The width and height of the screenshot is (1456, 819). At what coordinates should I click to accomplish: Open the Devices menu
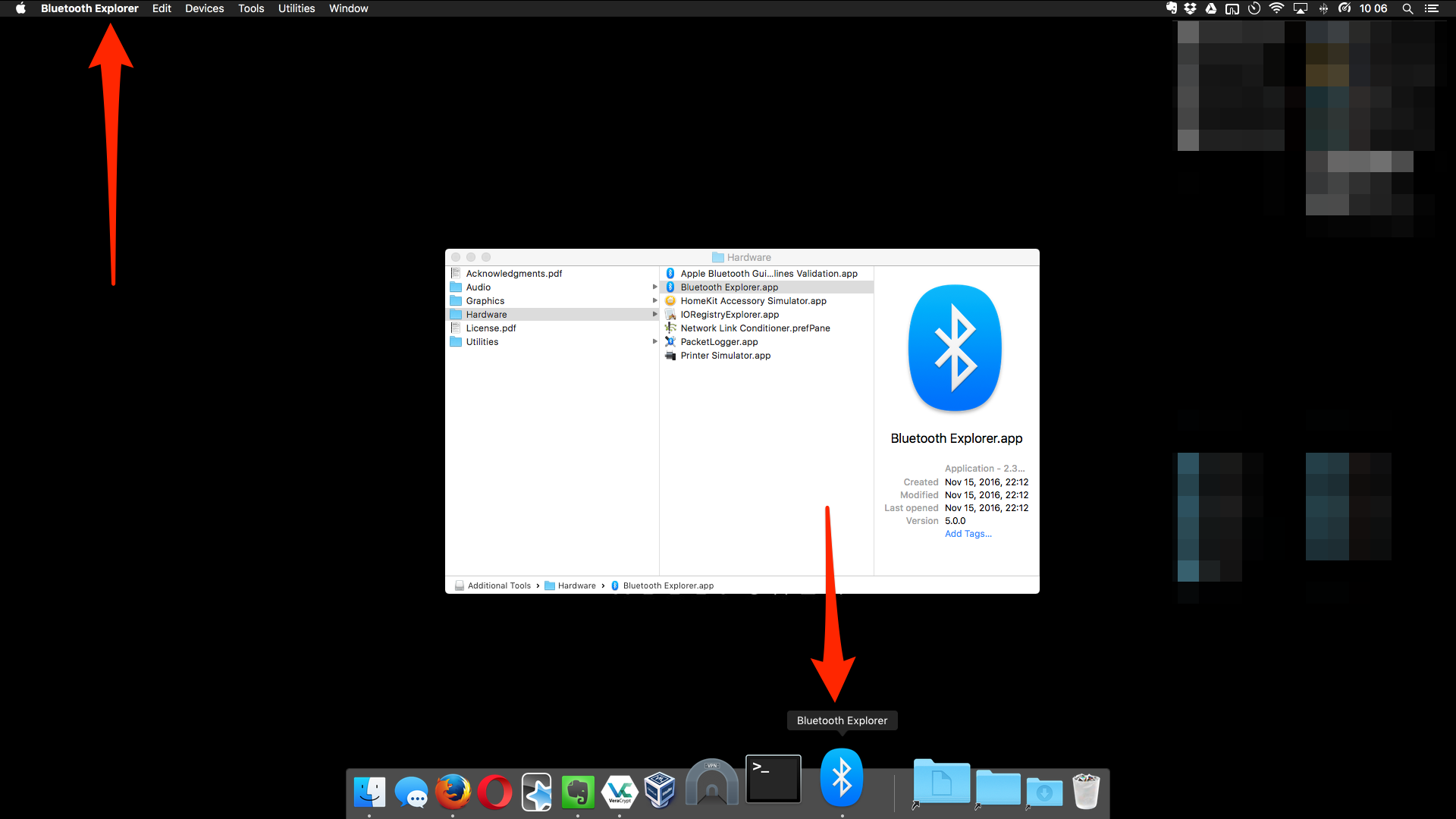coord(204,8)
